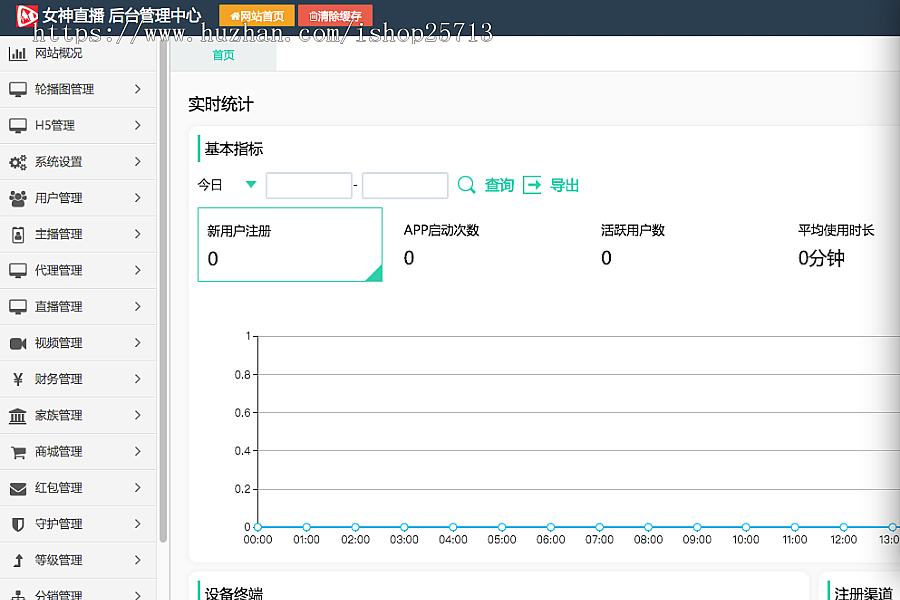Click the orange 网站首页 button
900x600 pixels.
(257, 16)
